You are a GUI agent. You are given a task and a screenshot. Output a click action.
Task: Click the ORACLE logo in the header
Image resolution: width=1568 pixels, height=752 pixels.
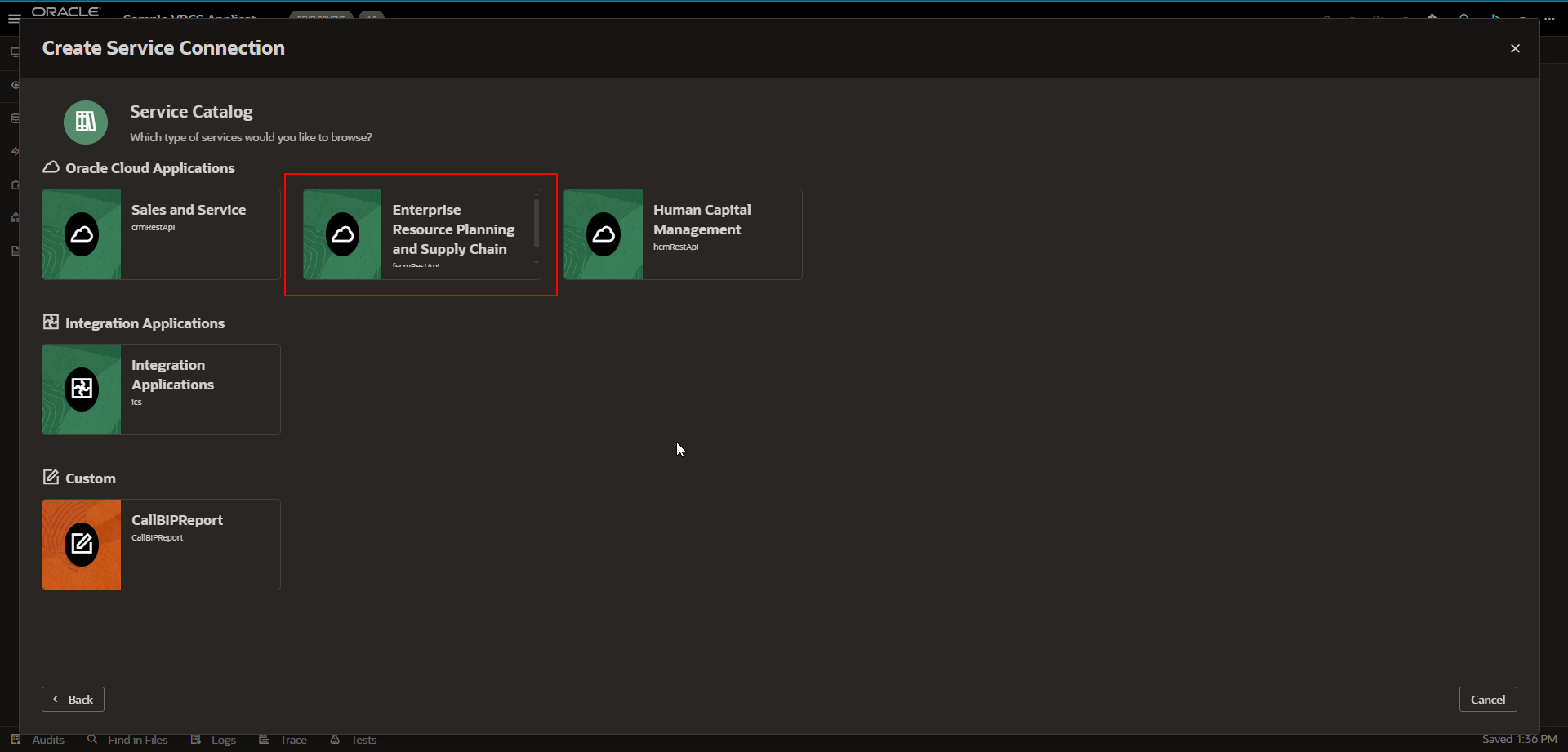pyautogui.click(x=65, y=11)
